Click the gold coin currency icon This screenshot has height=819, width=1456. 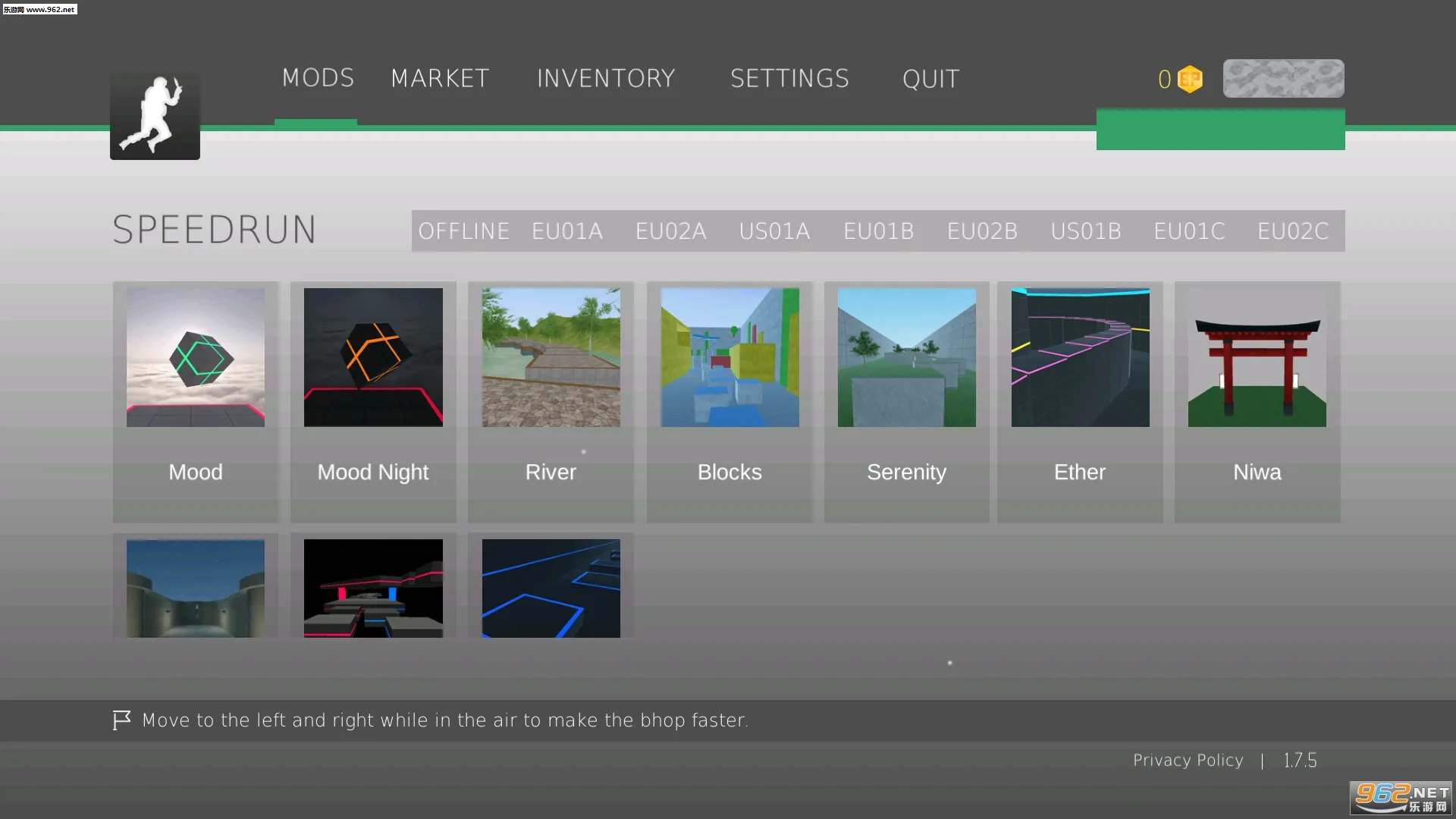pos(1190,79)
